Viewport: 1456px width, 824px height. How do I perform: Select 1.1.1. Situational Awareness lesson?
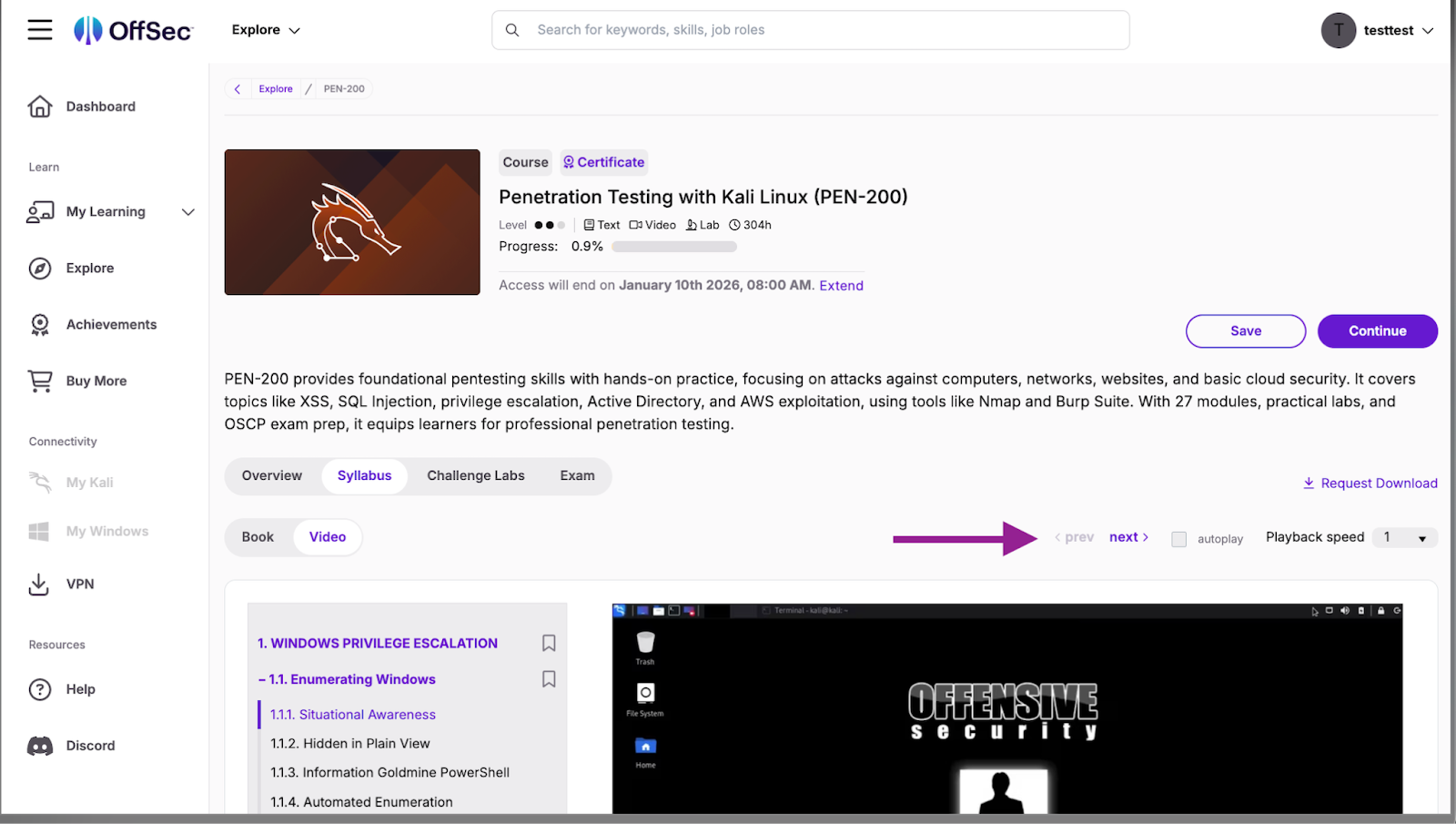353,715
